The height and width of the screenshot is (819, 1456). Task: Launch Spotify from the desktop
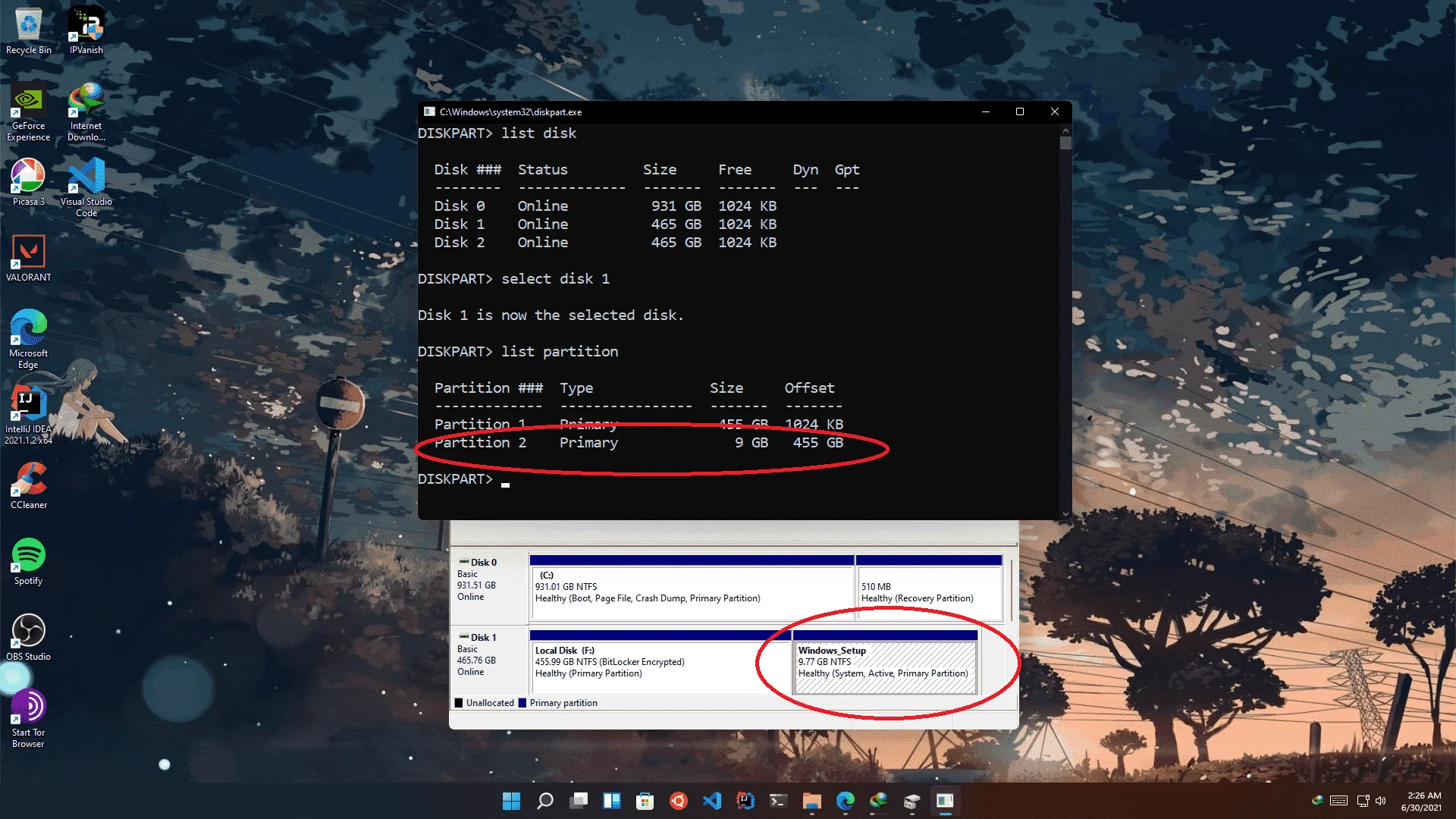click(29, 562)
